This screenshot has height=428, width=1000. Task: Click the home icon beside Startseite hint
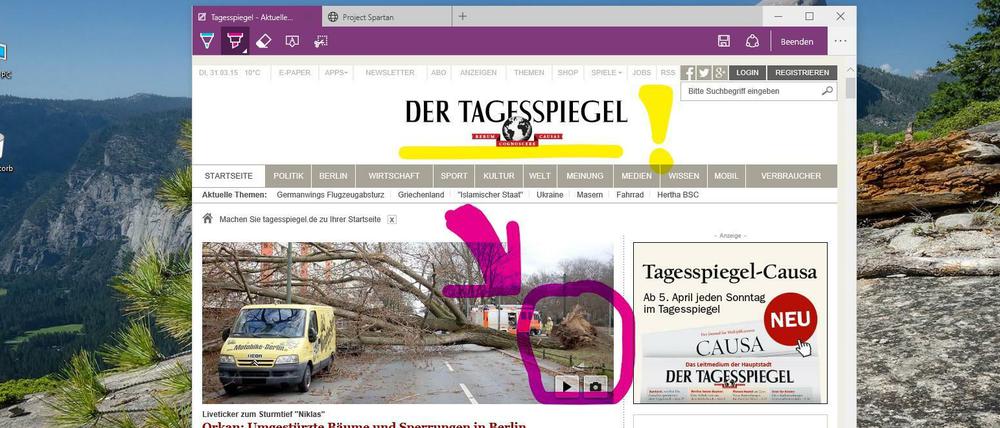(x=207, y=219)
